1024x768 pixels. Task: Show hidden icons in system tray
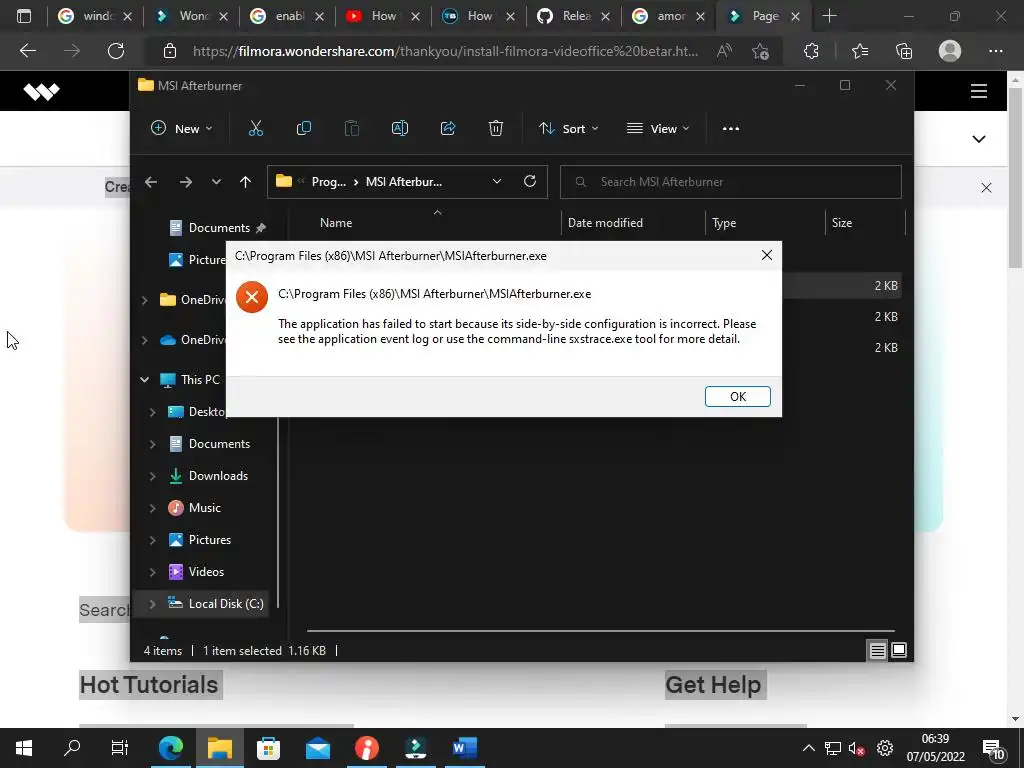[808, 748]
